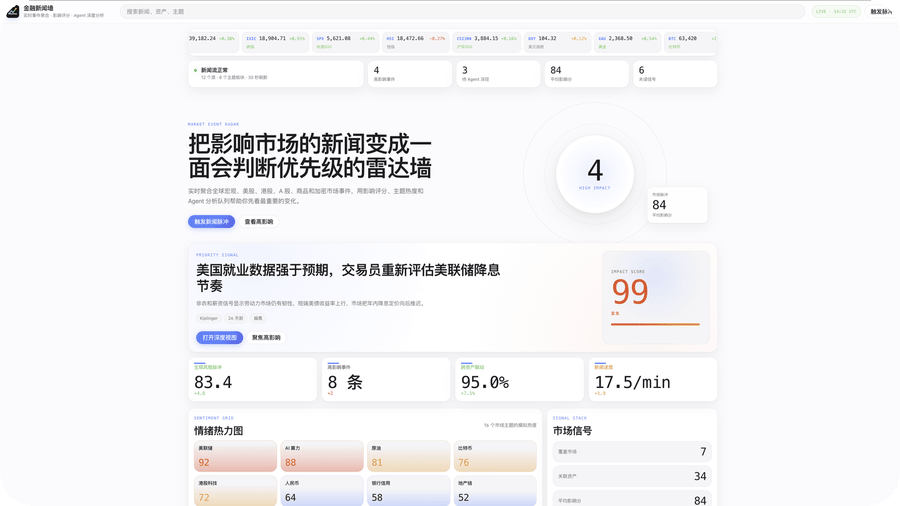Select the XAU 2,368.50 ticker chip
The height and width of the screenshot is (506, 900).
pyautogui.click(x=627, y=42)
